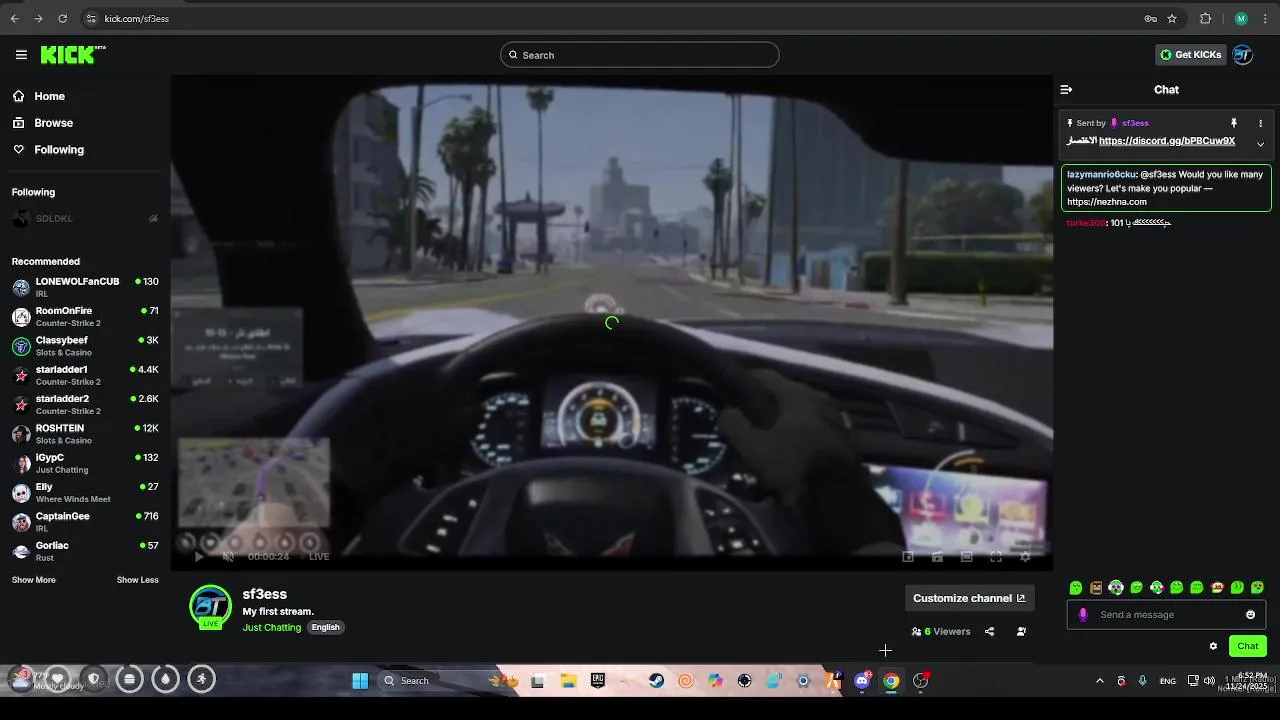1280x720 pixels.
Task: Open the Just Chatting category link
Action: pyautogui.click(x=272, y=628)
